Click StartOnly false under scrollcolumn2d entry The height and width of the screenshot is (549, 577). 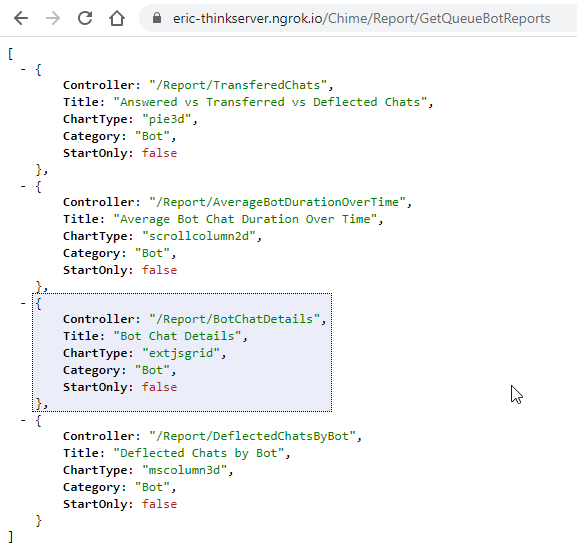(159, 270)
